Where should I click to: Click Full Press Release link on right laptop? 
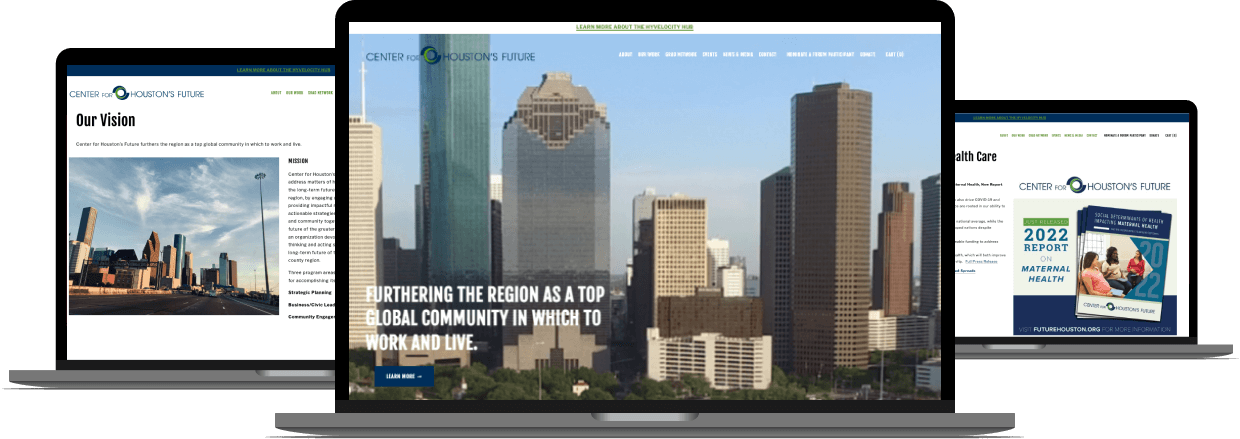[981, 262]
